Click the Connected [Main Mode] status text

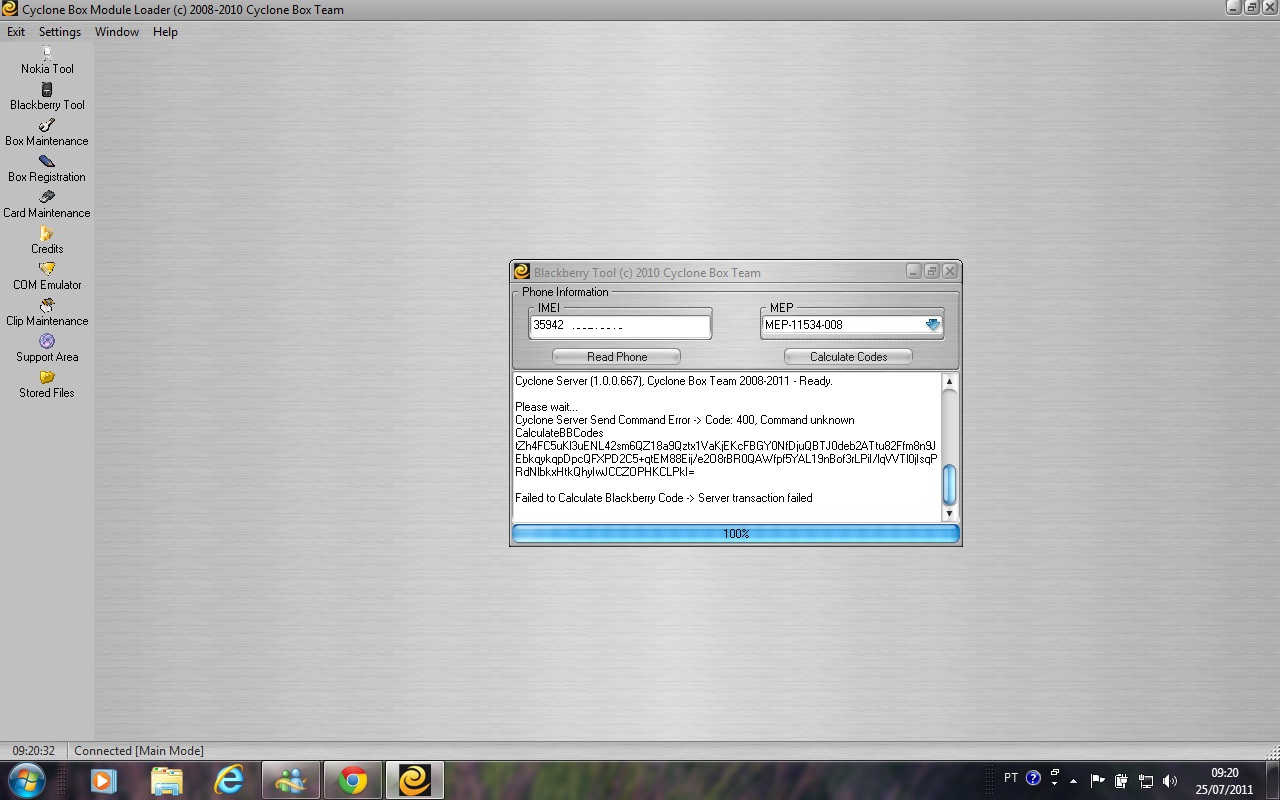pyautogui.click(x=139, y=751)
